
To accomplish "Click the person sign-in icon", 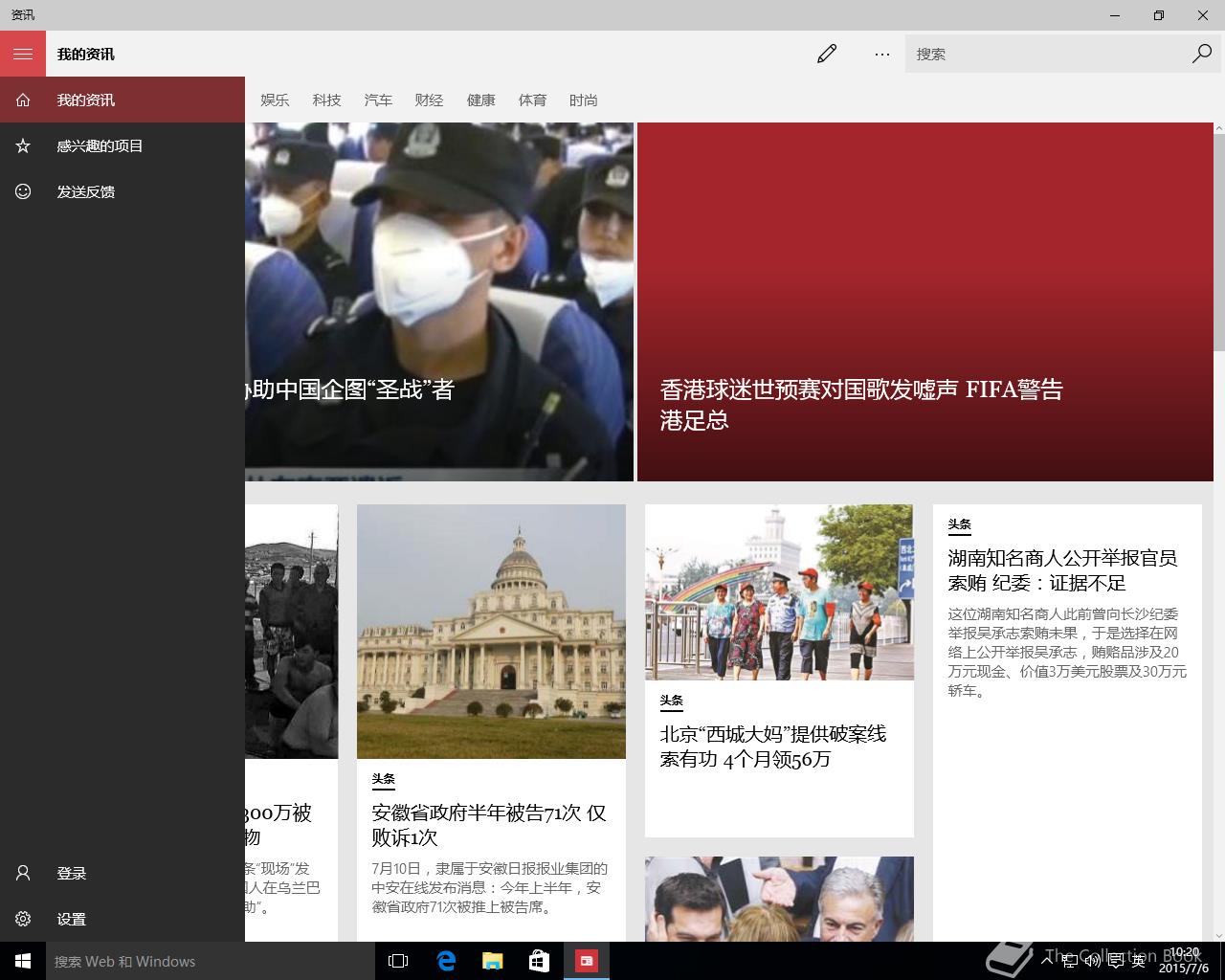I will tap(23, 873).
